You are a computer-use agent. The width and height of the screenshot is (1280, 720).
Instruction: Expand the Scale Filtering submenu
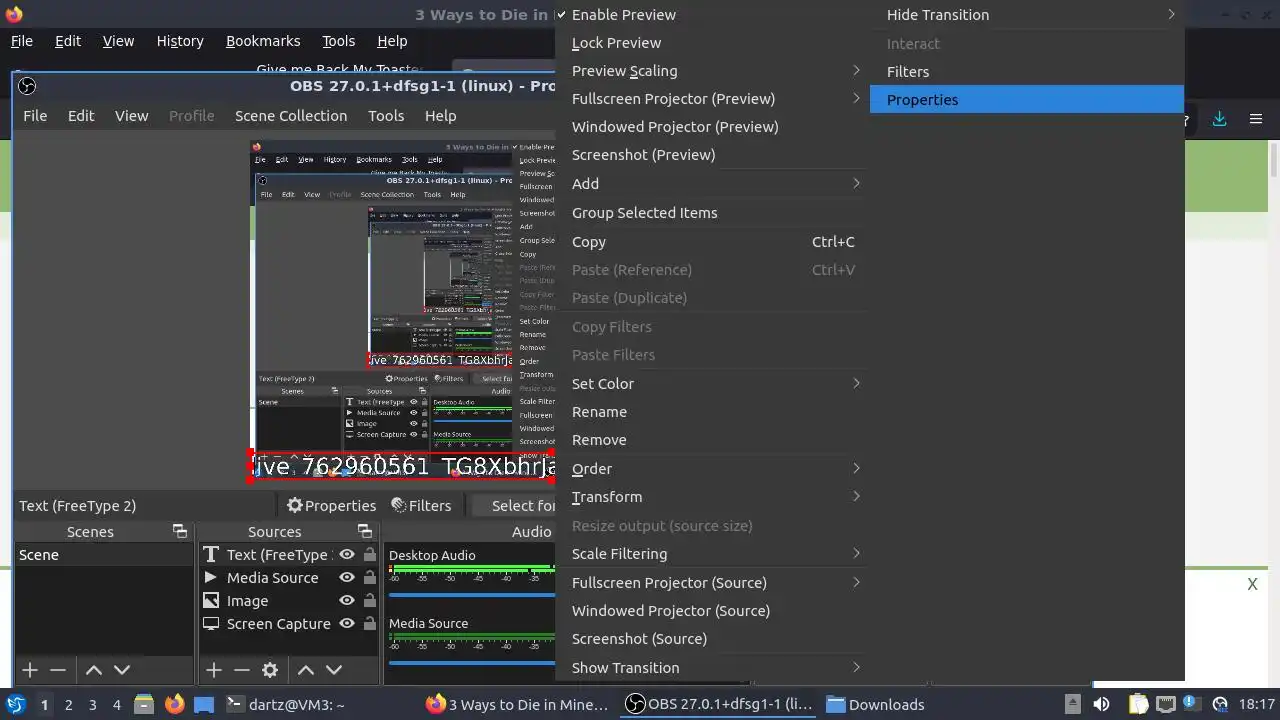click(712, 554)
